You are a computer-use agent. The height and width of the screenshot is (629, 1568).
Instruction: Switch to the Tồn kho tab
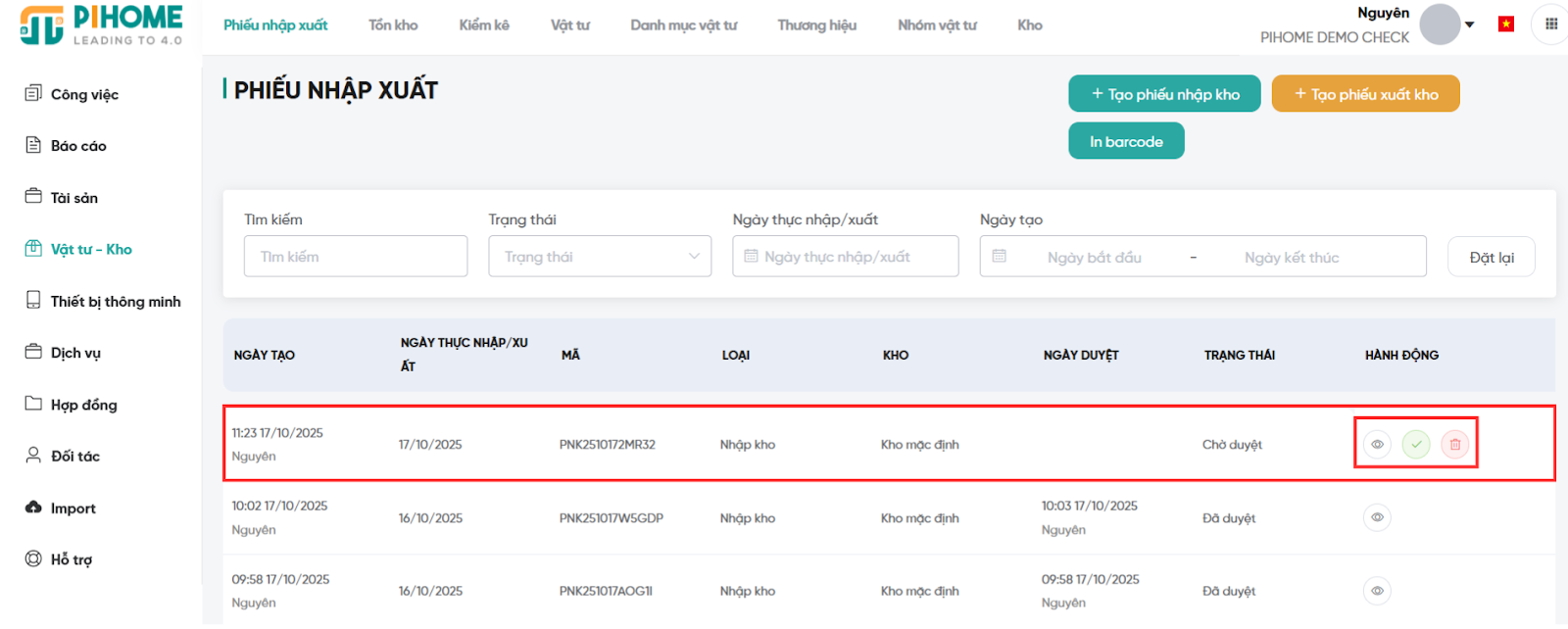click(x=393, y=25)
